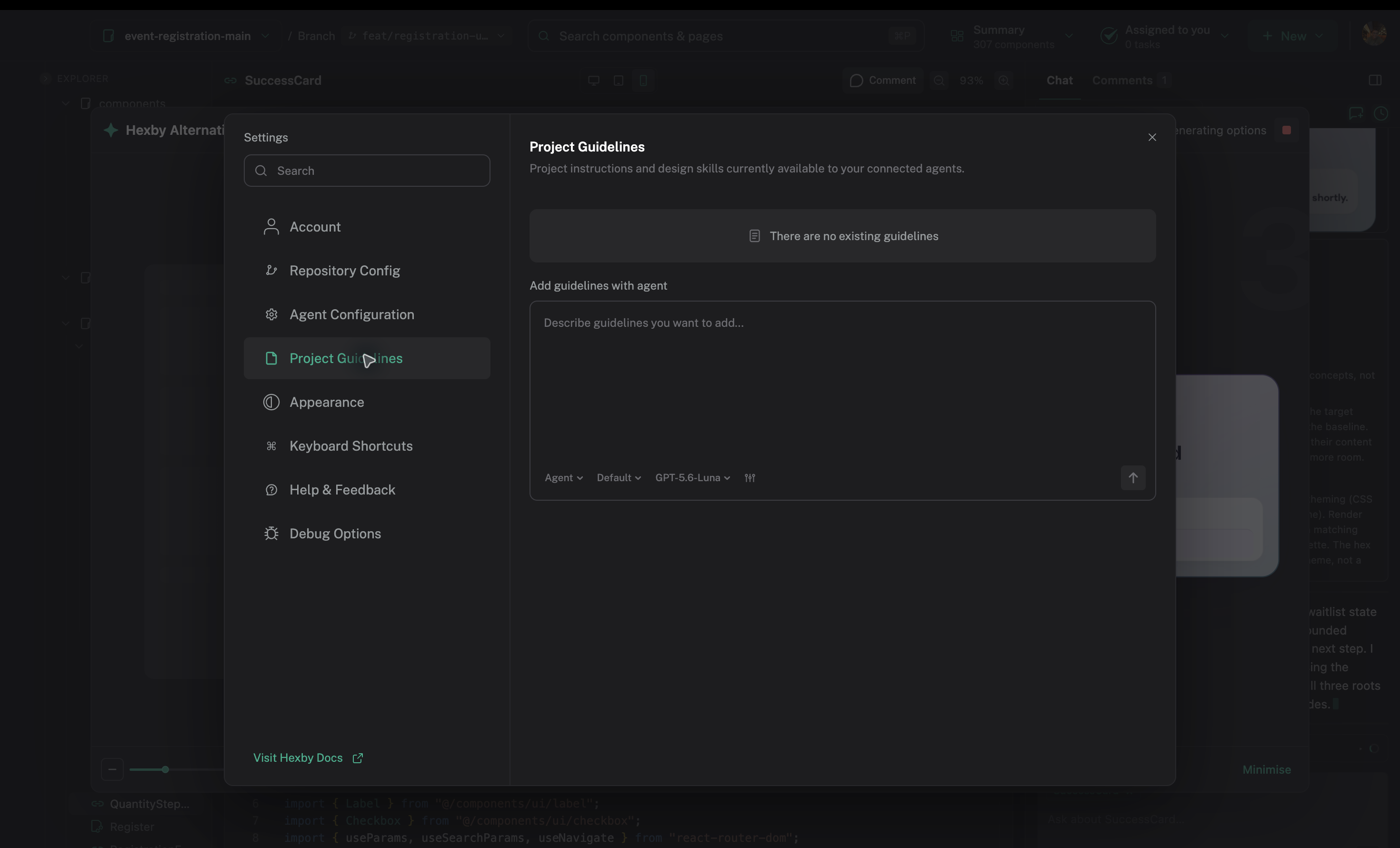Click the Hexby Alternatives sparkle icon
This screenshot has width=1400, height=848.
111,130
